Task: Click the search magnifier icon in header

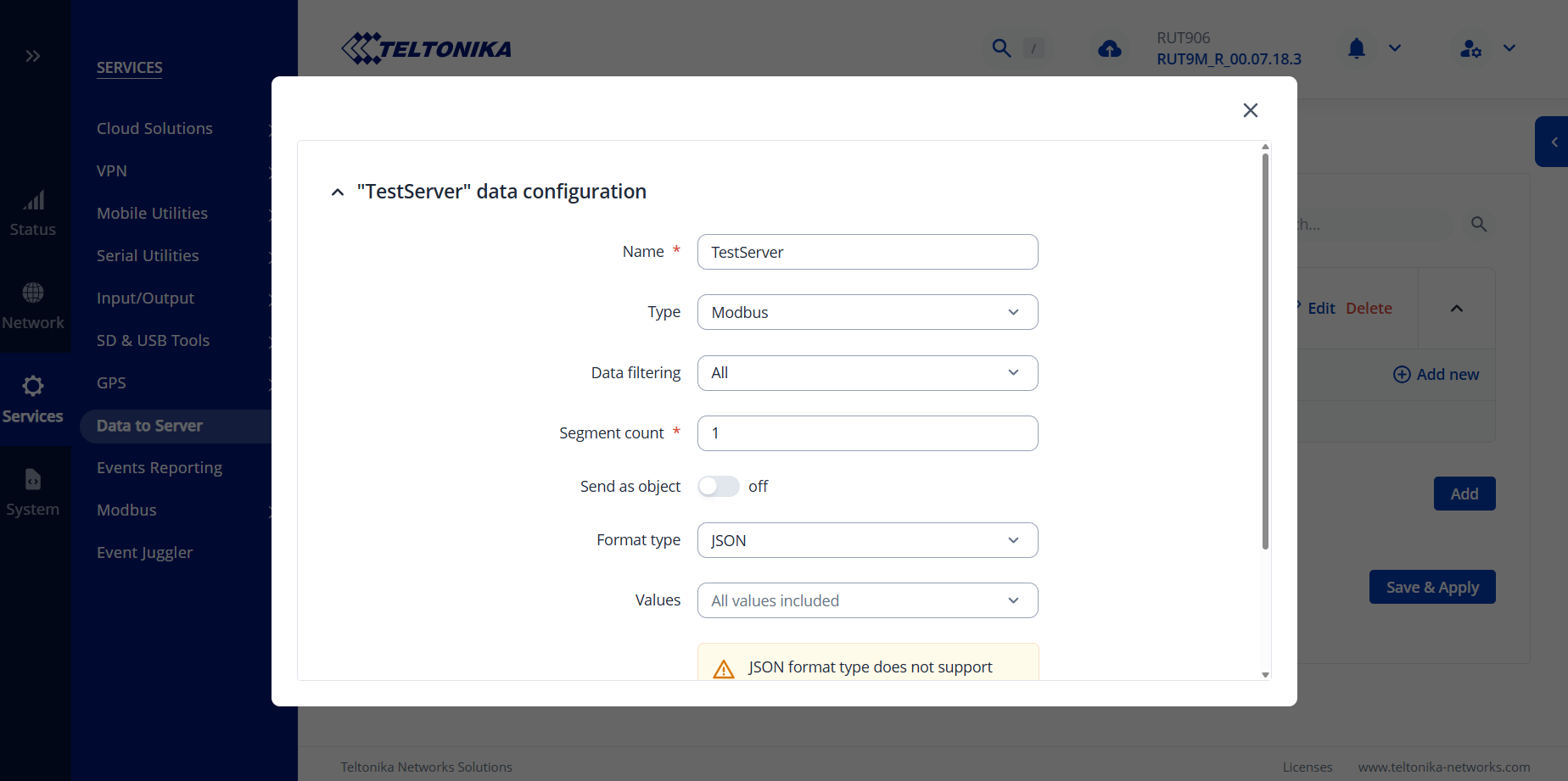Action: click(1001, 48)
